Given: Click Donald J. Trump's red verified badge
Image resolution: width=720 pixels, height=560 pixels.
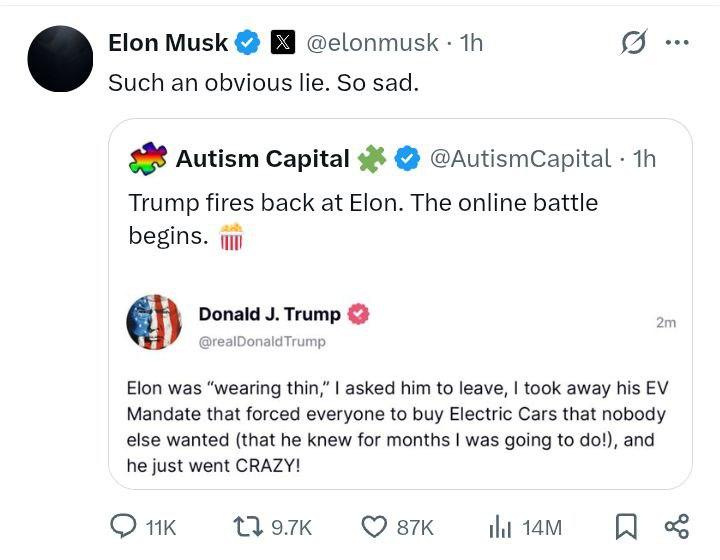Looking at the screenshot, I should (x=359, y=314).
